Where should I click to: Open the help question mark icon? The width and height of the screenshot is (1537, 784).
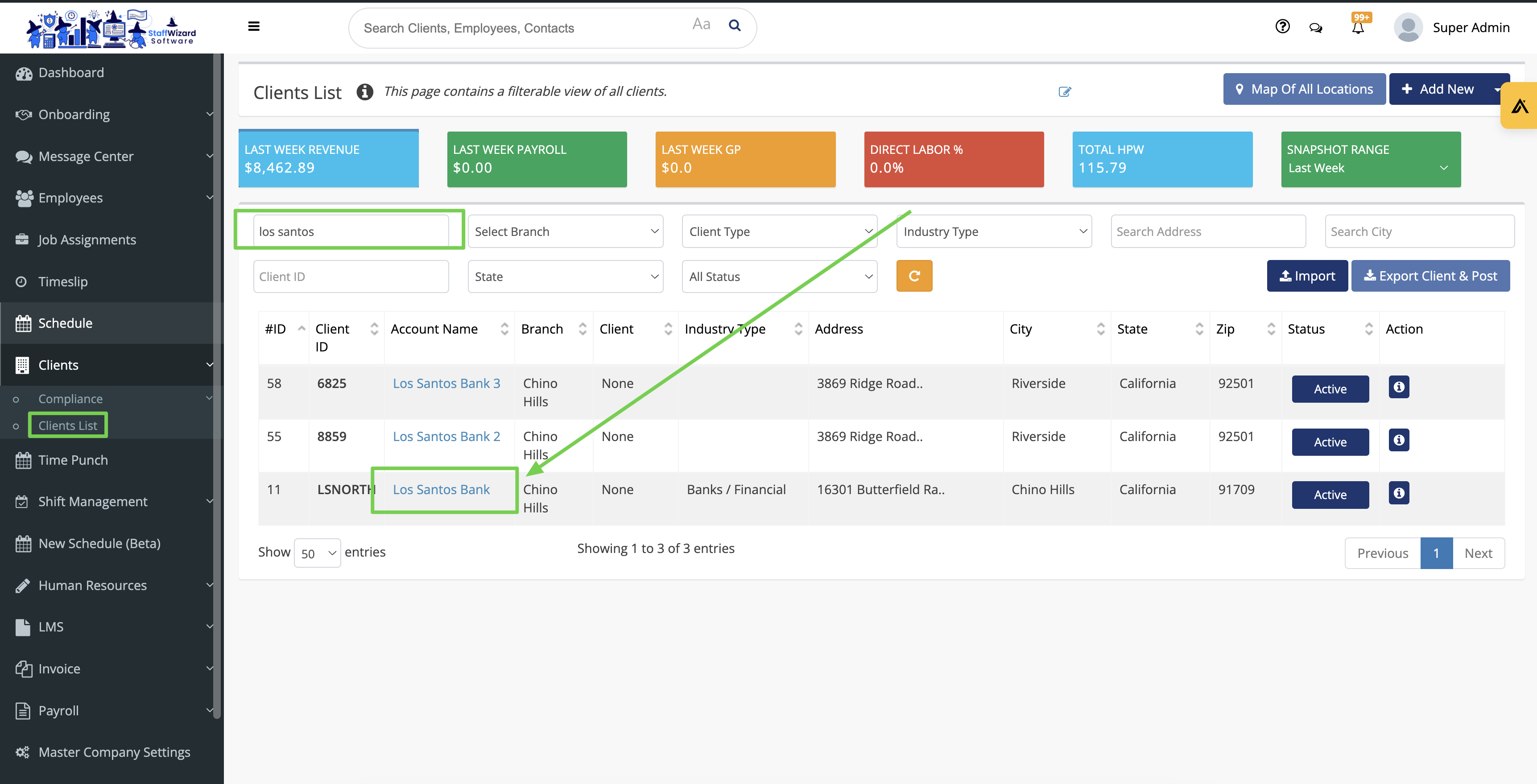(1282, 26)
